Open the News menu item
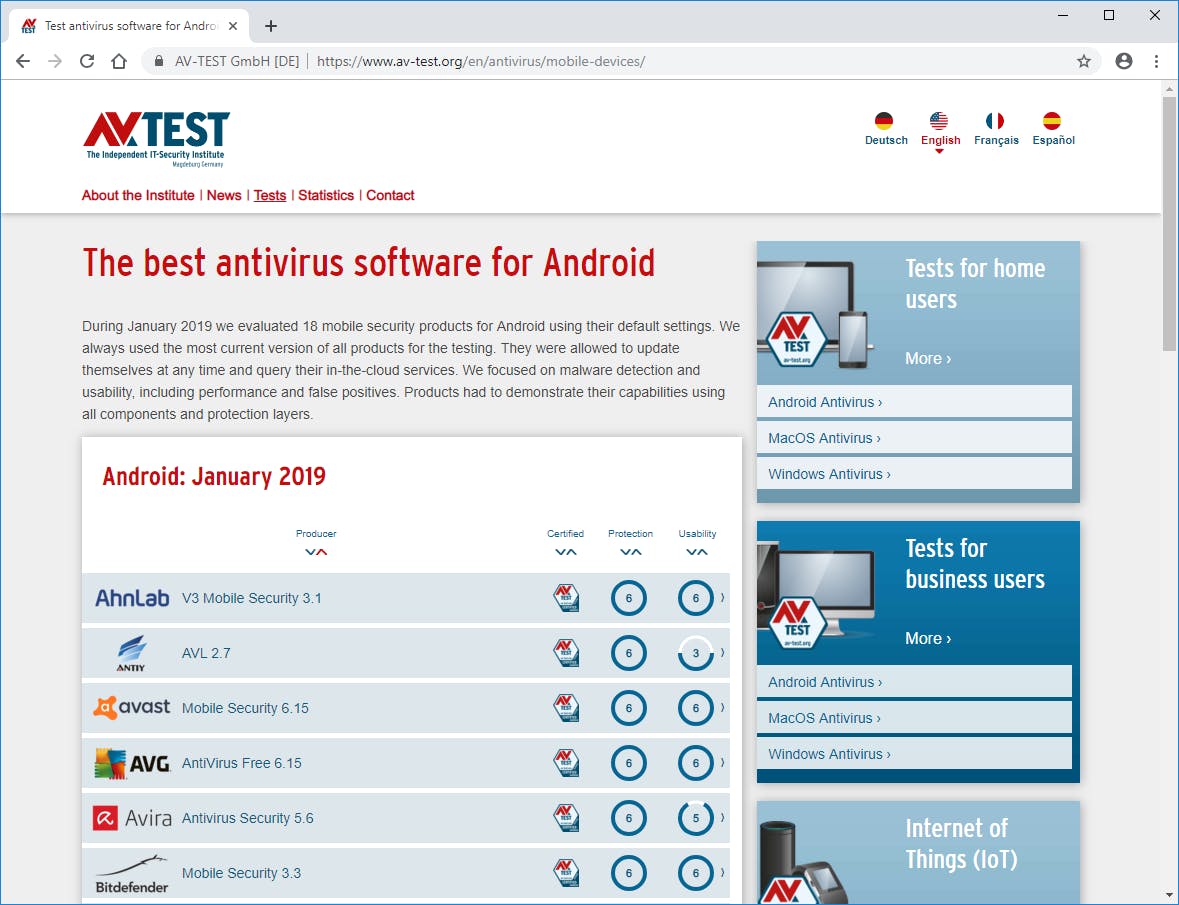Screen dimensions: 1179x905 (x=224, y=195)
